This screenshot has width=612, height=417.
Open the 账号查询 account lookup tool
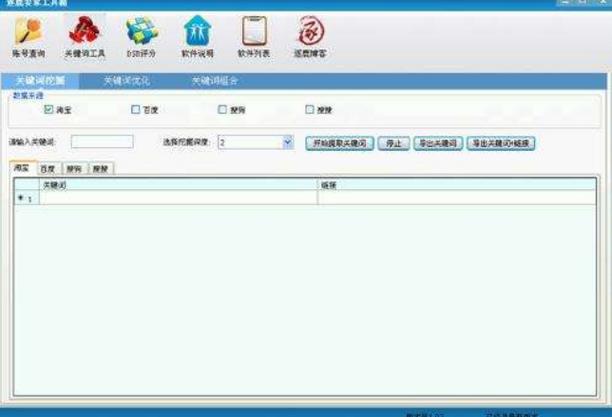(x=28, y=37)
